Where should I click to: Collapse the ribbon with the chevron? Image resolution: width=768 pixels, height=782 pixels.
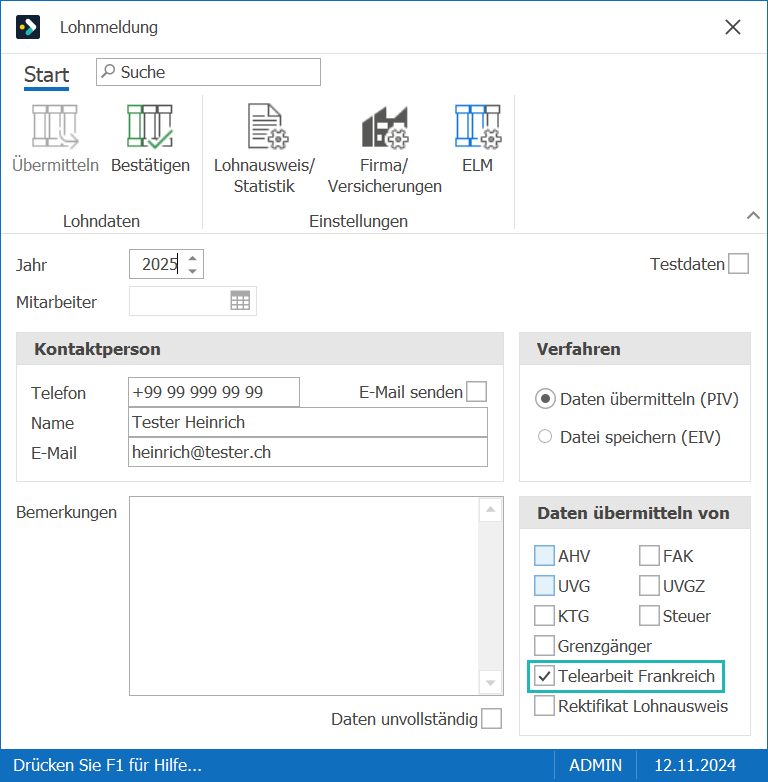753,215
